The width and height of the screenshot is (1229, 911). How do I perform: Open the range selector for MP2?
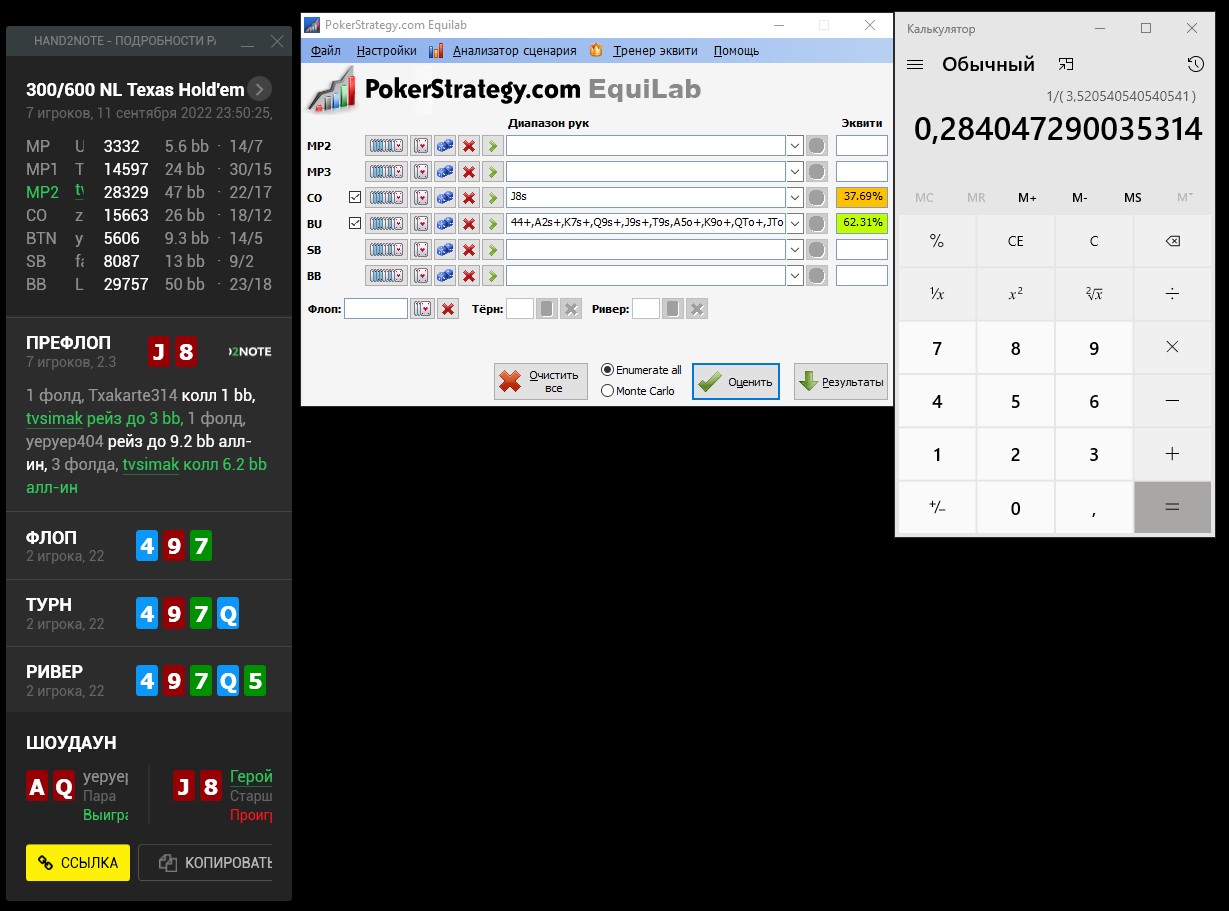coord(386,146)
